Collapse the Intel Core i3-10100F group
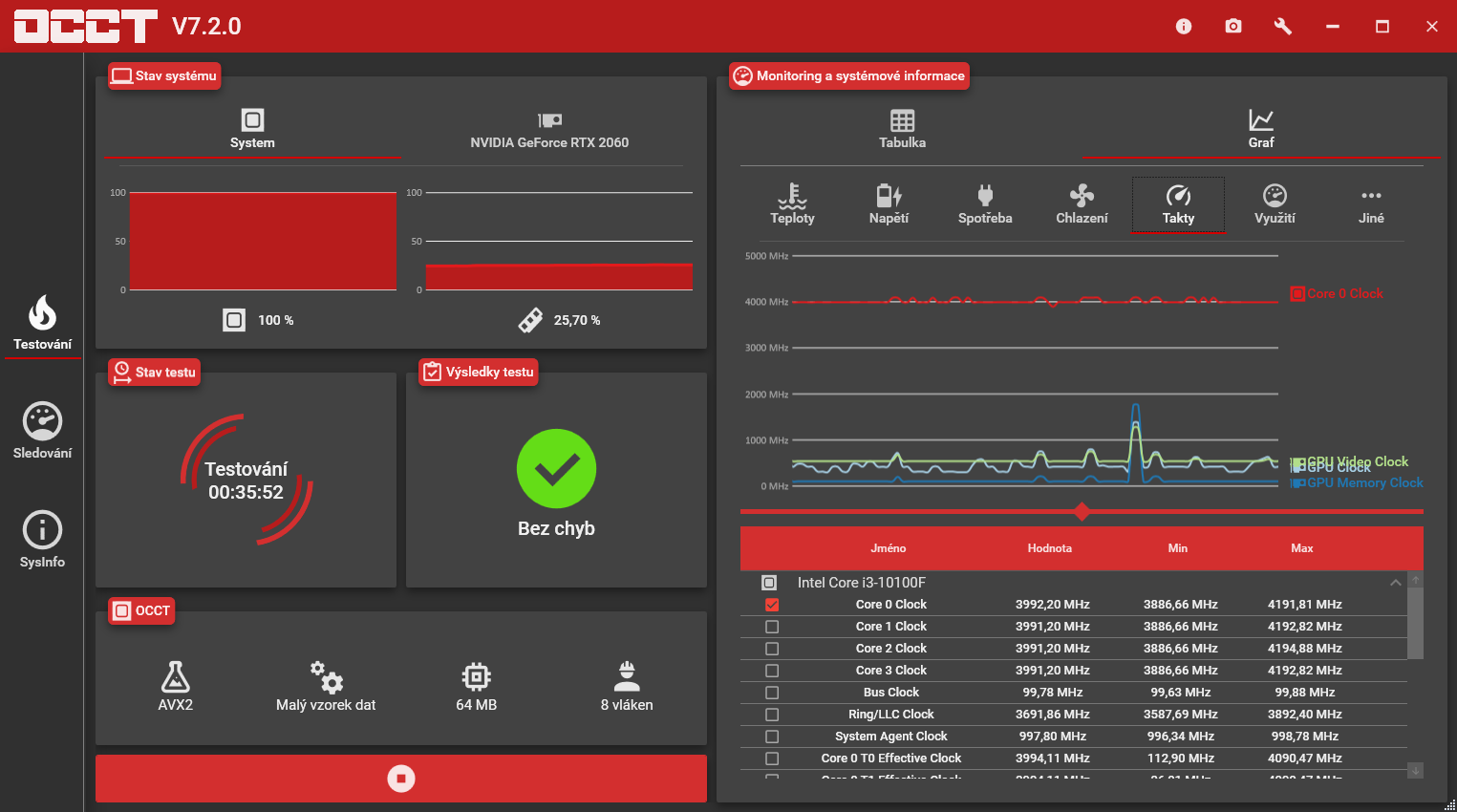 [1395, 583]
